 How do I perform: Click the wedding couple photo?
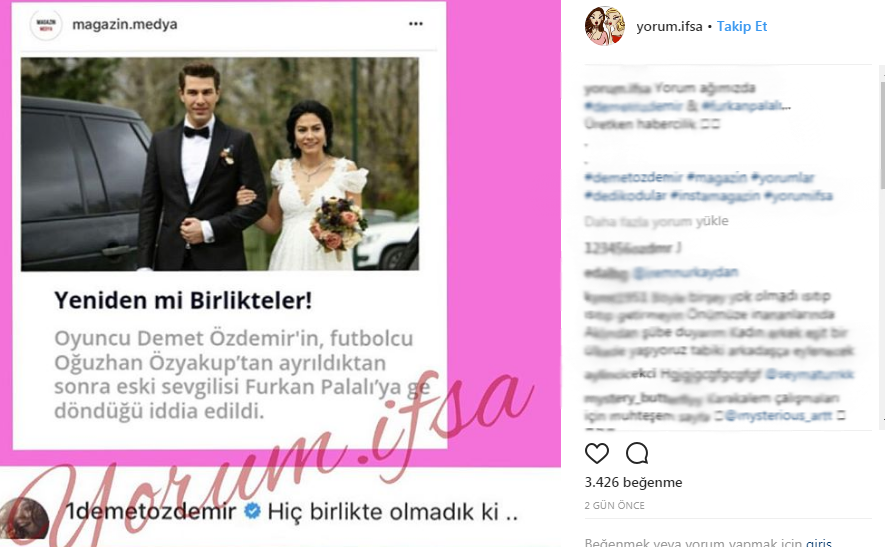pyautogui.click(x=220, y=164)
